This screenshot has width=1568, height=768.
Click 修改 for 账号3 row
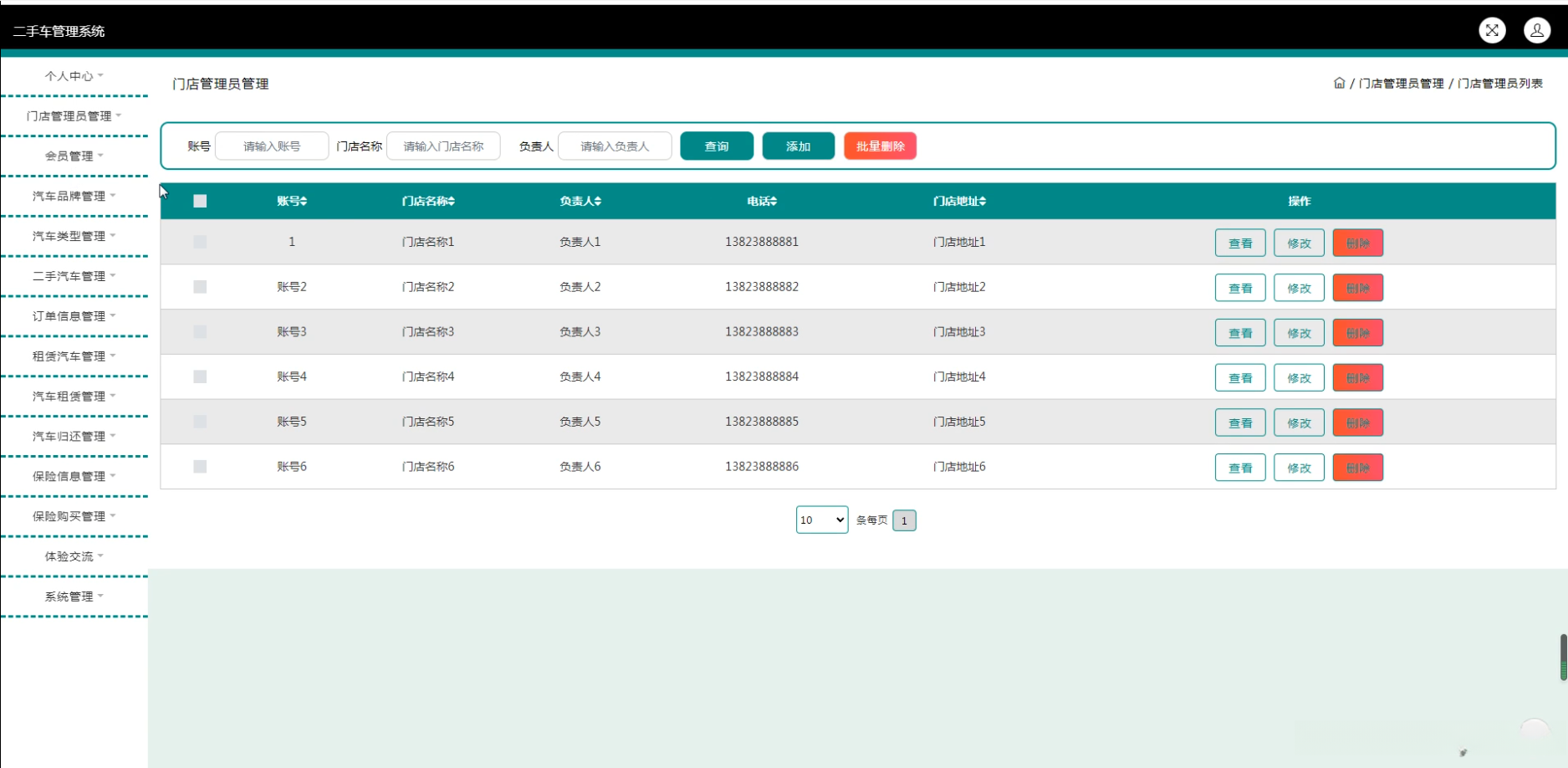click(1299, 333)
